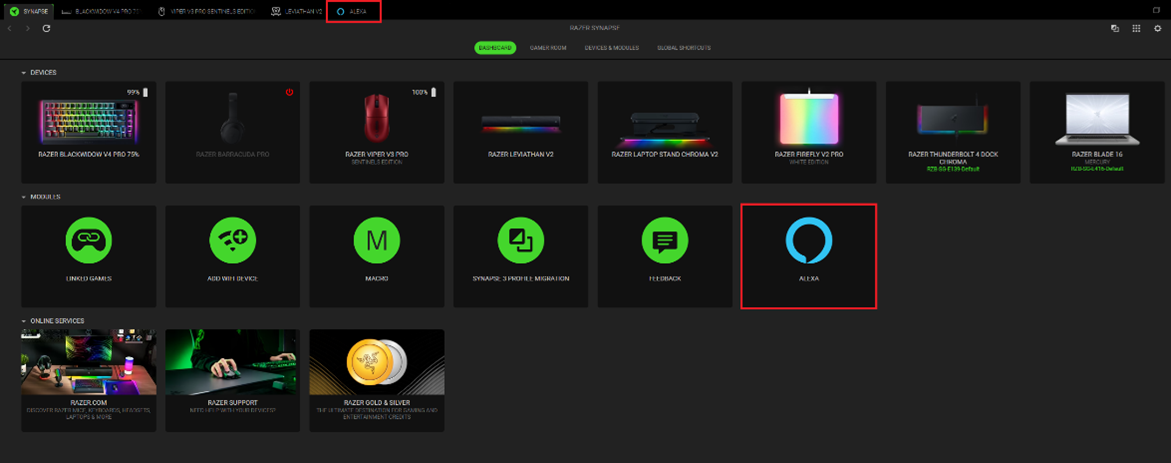Viewport: 1171px width, 463px height.
Task: Open Synapse 3 Profile Migration icon
Action: [521, 240]
